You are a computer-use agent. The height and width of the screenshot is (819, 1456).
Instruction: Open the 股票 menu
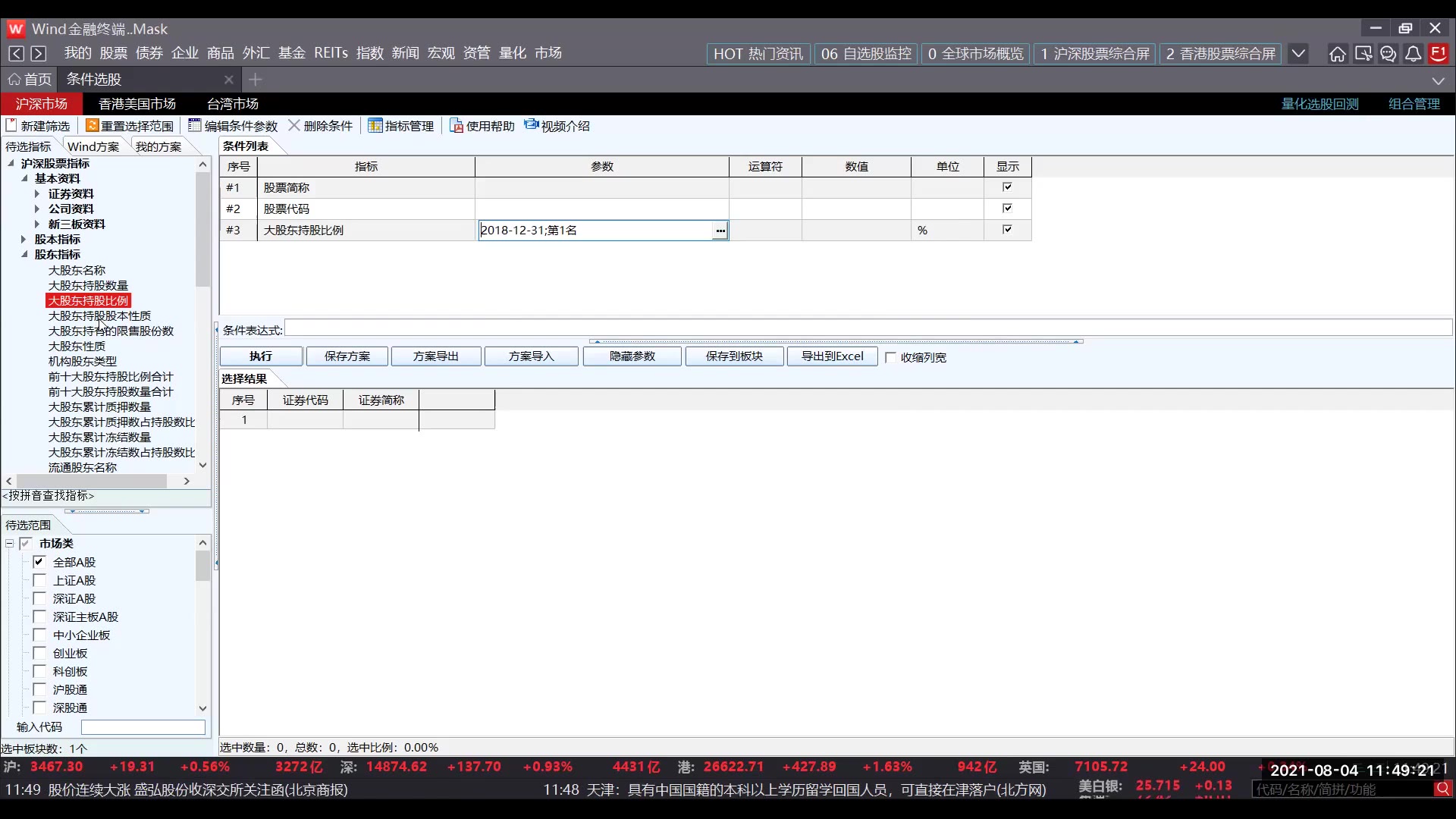114,53
